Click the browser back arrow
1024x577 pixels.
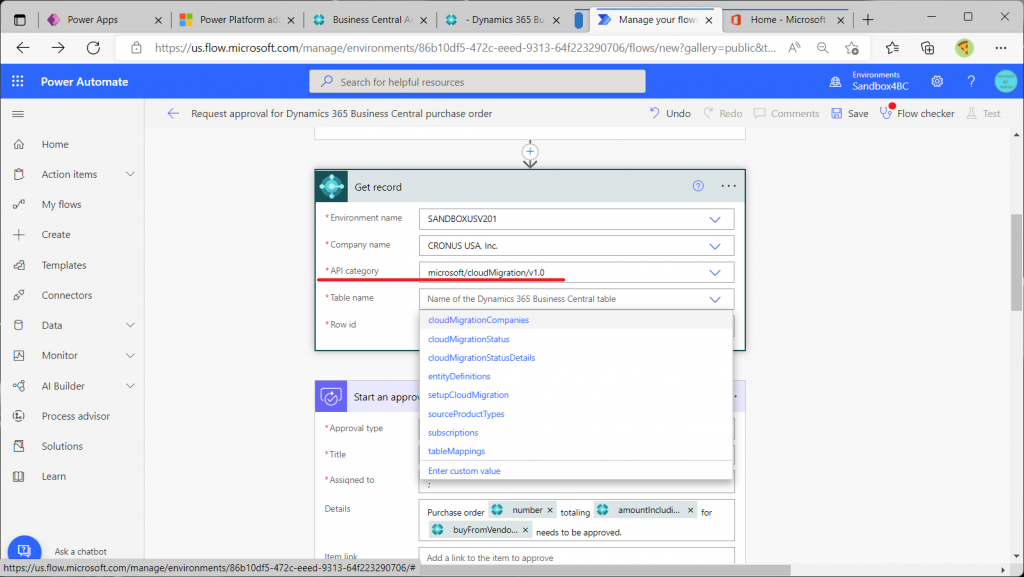[x=23, y=48]
